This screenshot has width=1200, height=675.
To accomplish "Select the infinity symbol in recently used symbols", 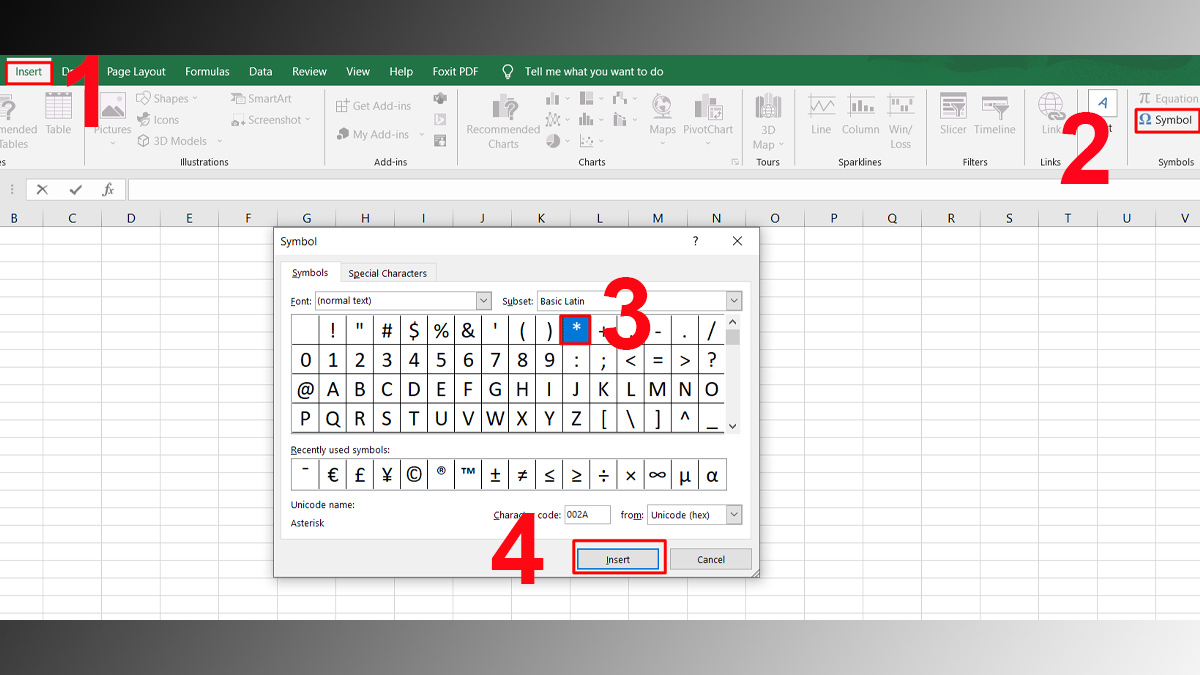I will coord(657,474).
